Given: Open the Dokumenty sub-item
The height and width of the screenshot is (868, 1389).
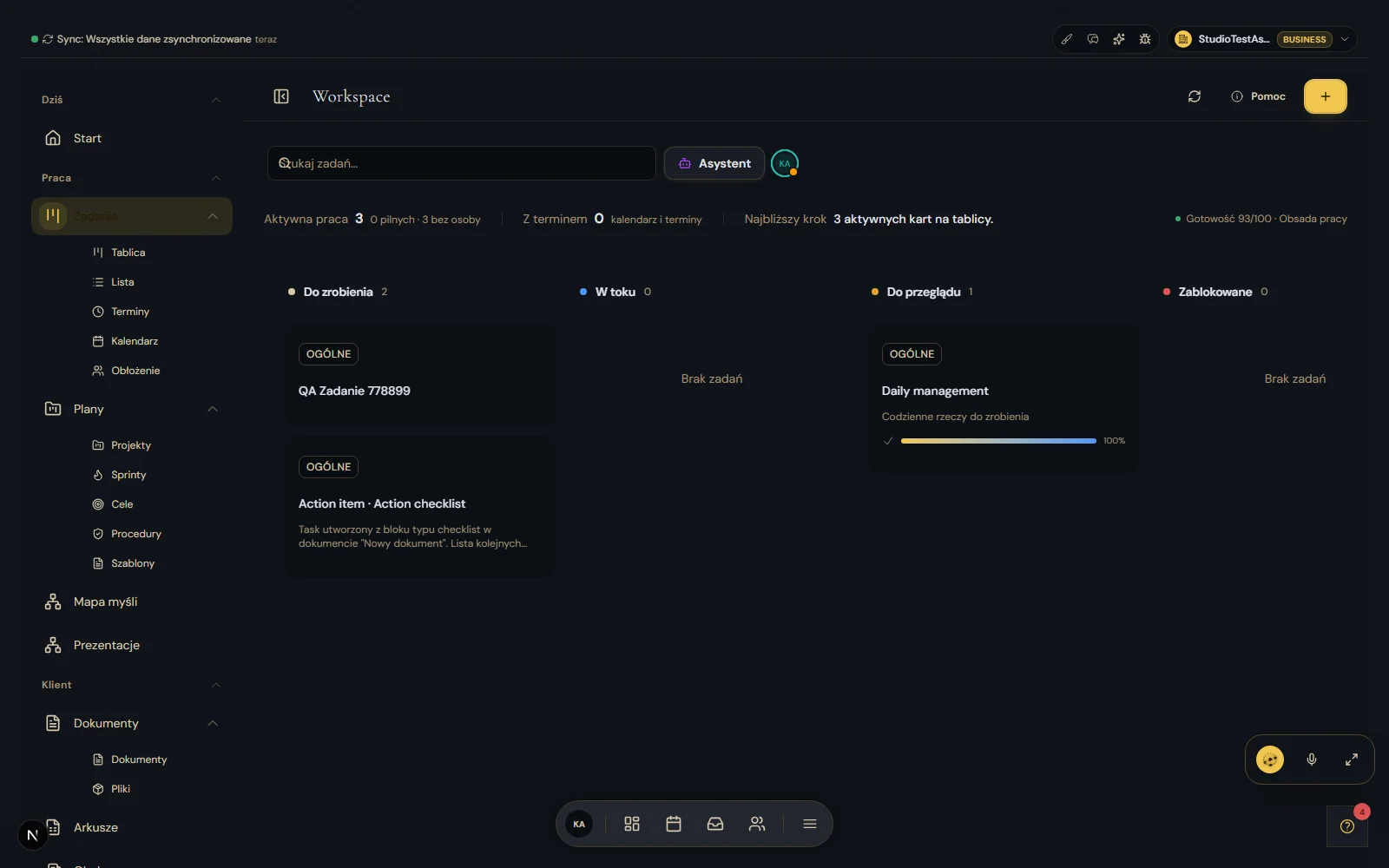Looking at the screenshot, I should tap(139, 759).
